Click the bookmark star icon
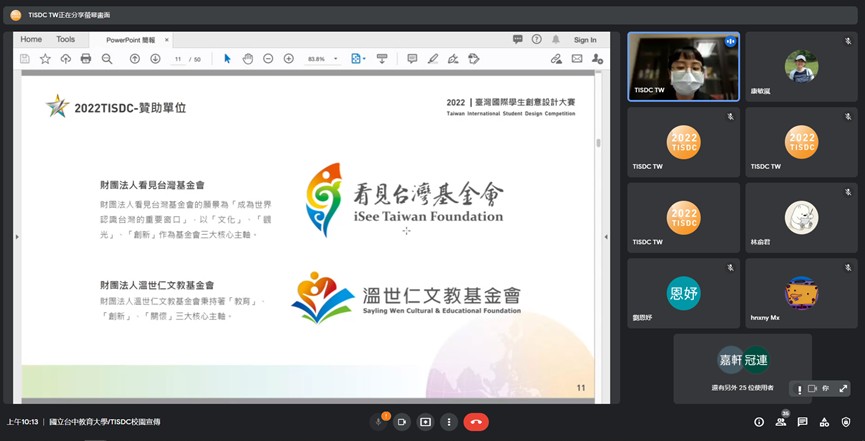Viewport: 865px width, 441px height. click(x=45, y=59)
